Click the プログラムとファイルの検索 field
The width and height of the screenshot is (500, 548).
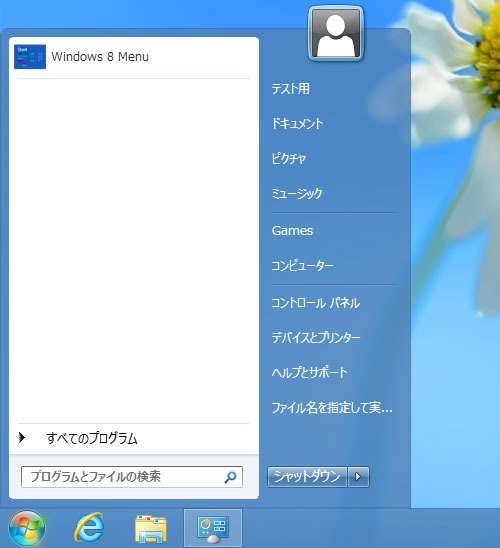(x=132, y=477)
